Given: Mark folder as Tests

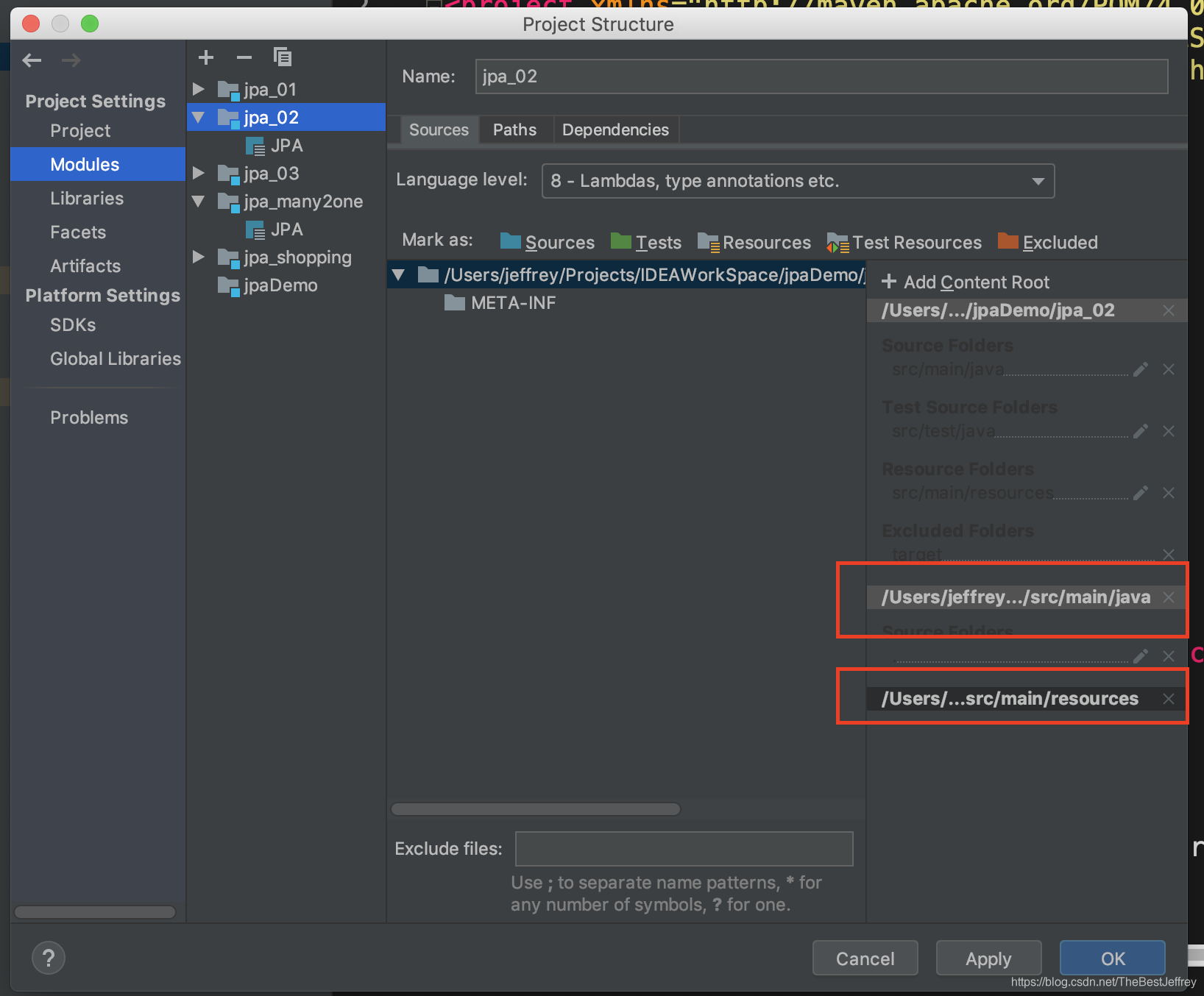Looking at the screenshot, I should (x=646, y=242).
